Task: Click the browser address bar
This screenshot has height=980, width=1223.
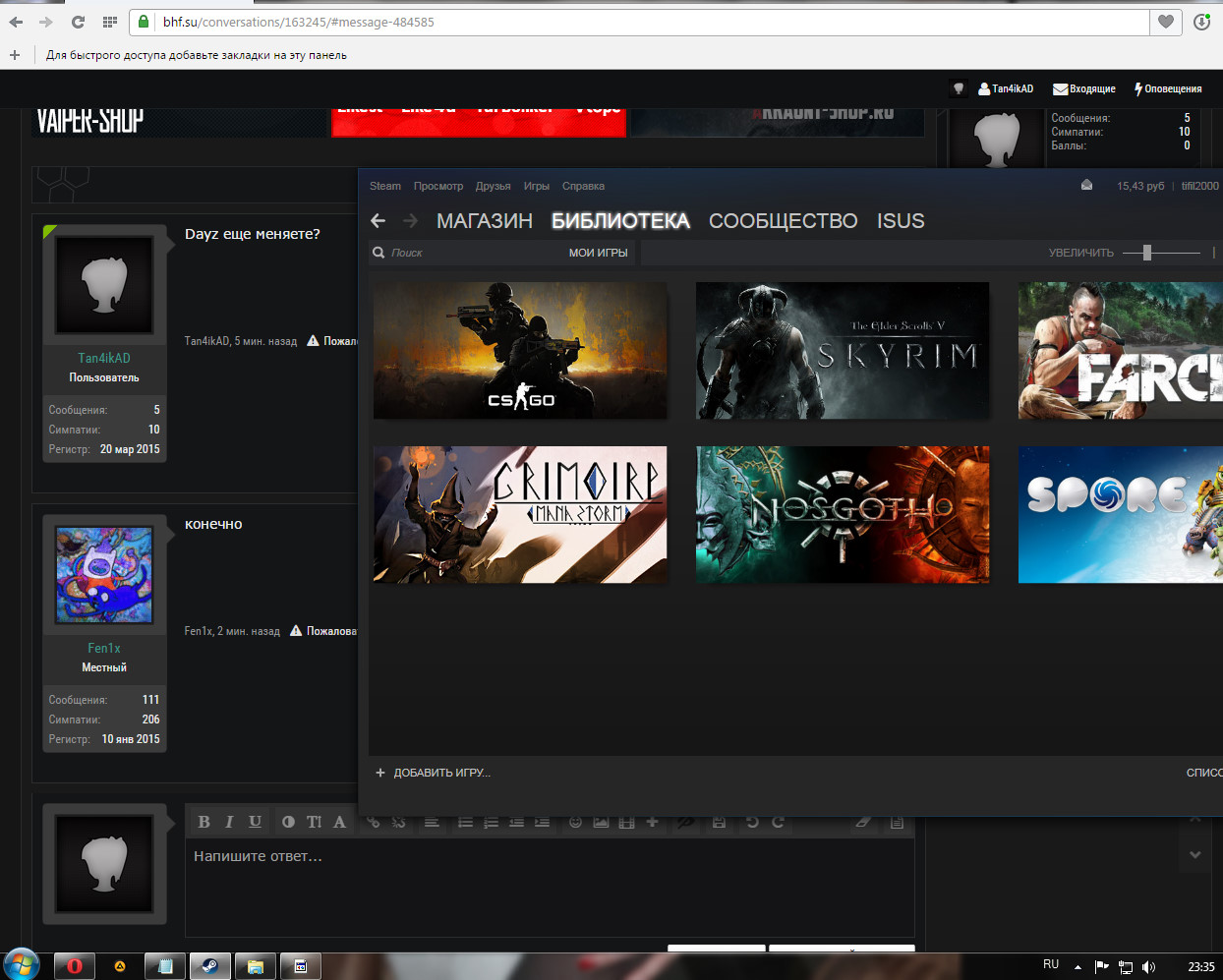Action: [639, 22]
